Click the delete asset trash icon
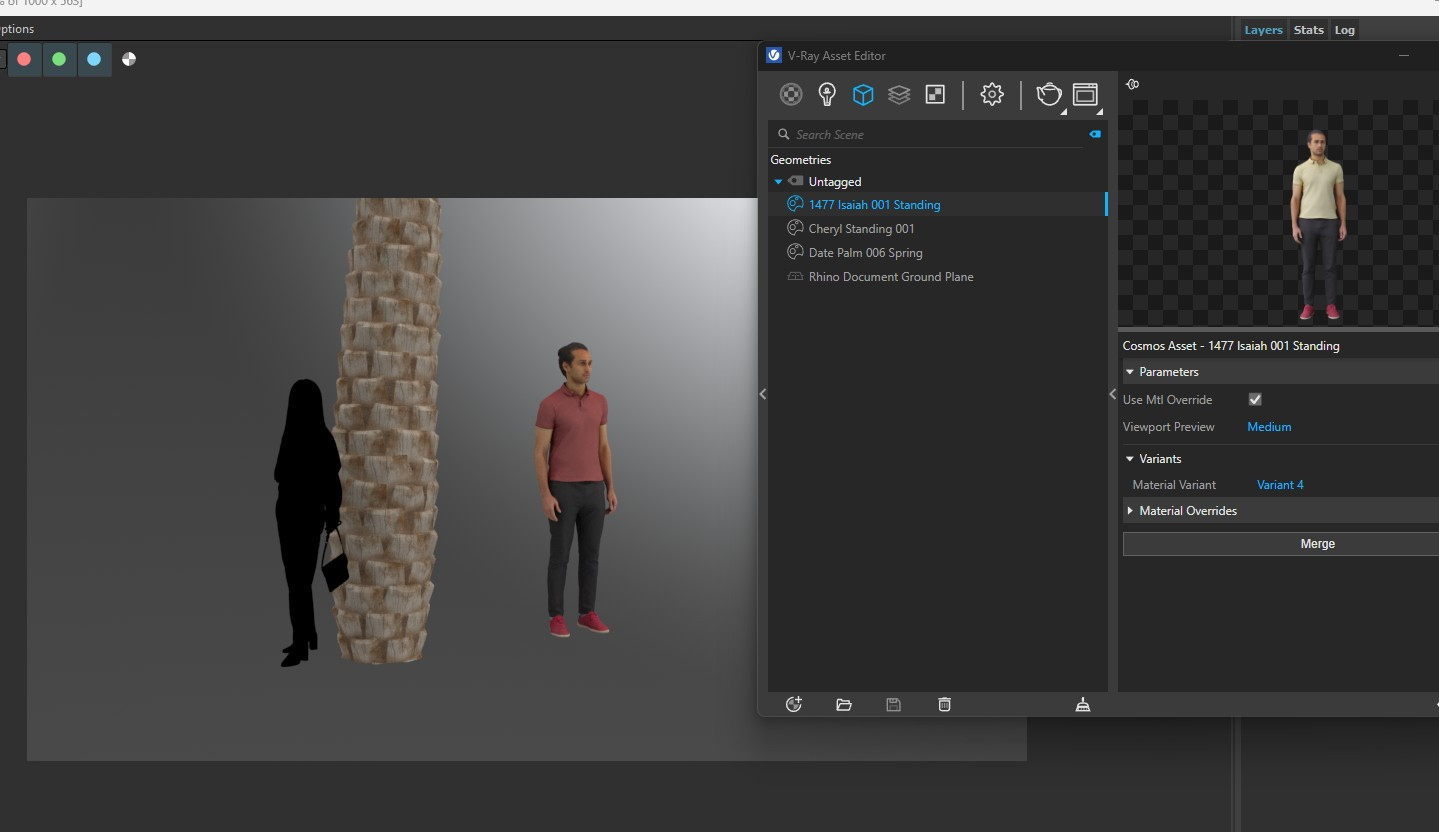1439x832 pixels. pyautogui.click(x=944, y=704)
